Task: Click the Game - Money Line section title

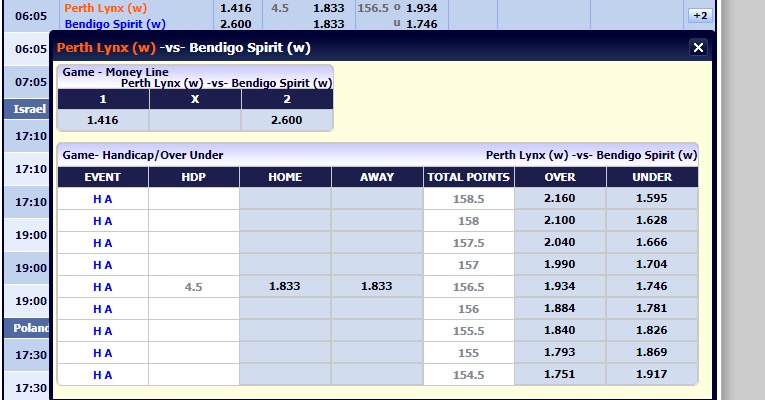Action: click(x=115, y=72)
